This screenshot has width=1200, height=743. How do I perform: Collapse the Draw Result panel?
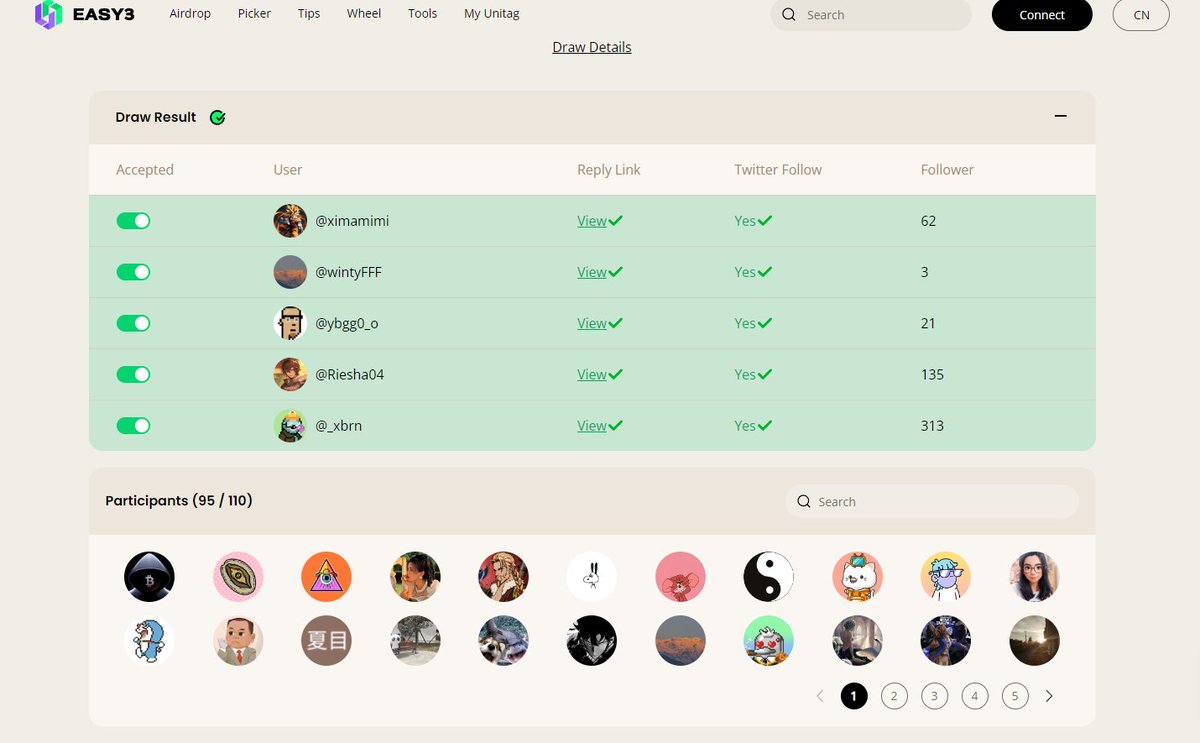(1061, 117)
